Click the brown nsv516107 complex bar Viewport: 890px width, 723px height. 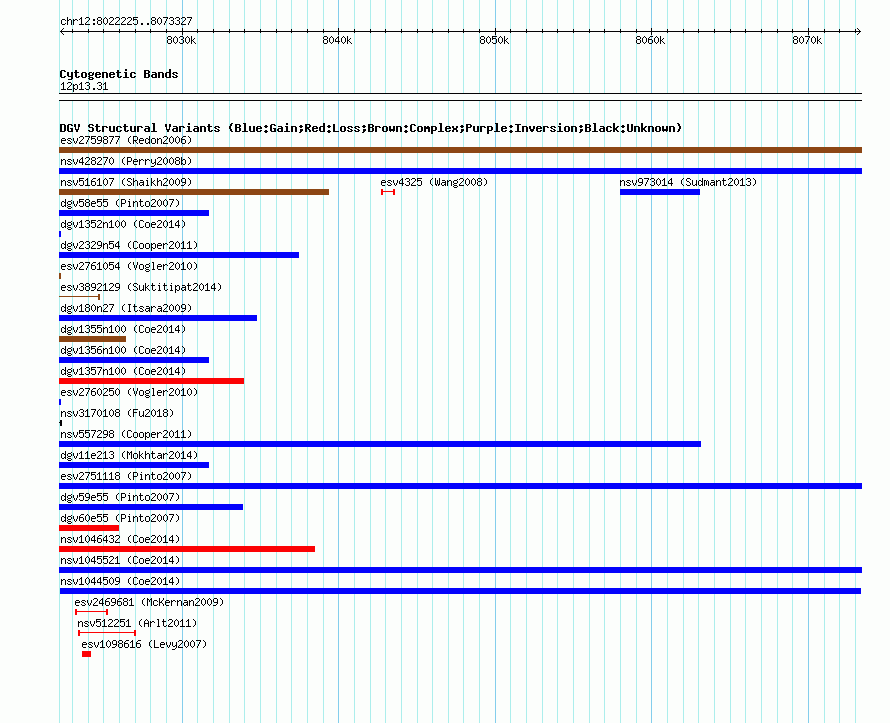(x=194, y=192)
